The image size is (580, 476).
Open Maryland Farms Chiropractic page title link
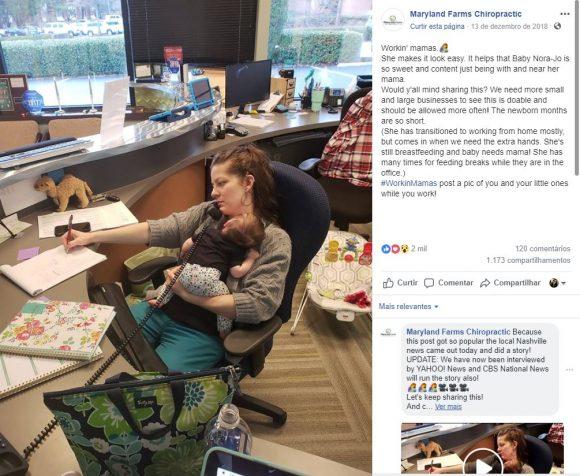tap(466, 14)
